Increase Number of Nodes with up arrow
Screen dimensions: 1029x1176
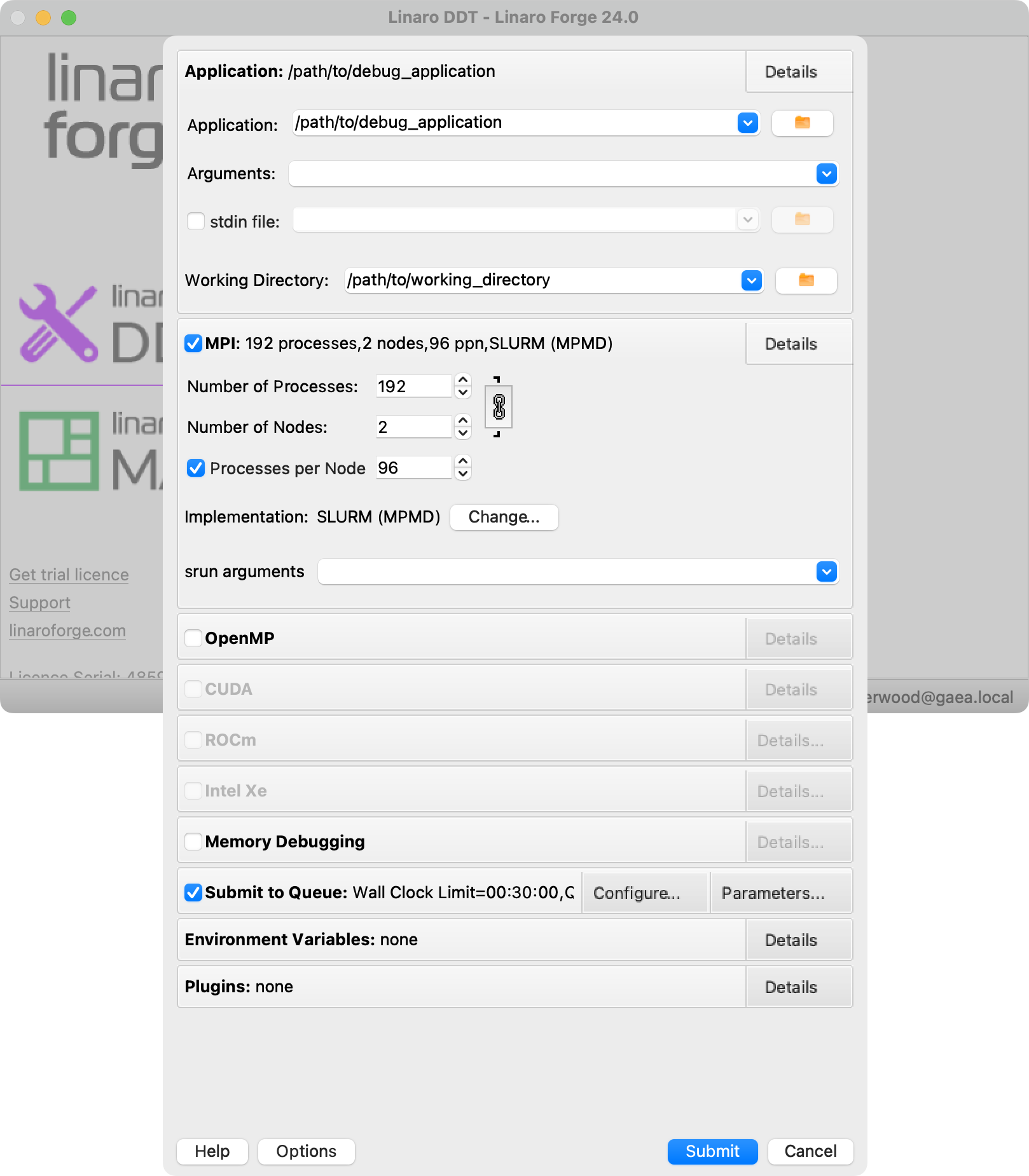[x=463, y=420]
